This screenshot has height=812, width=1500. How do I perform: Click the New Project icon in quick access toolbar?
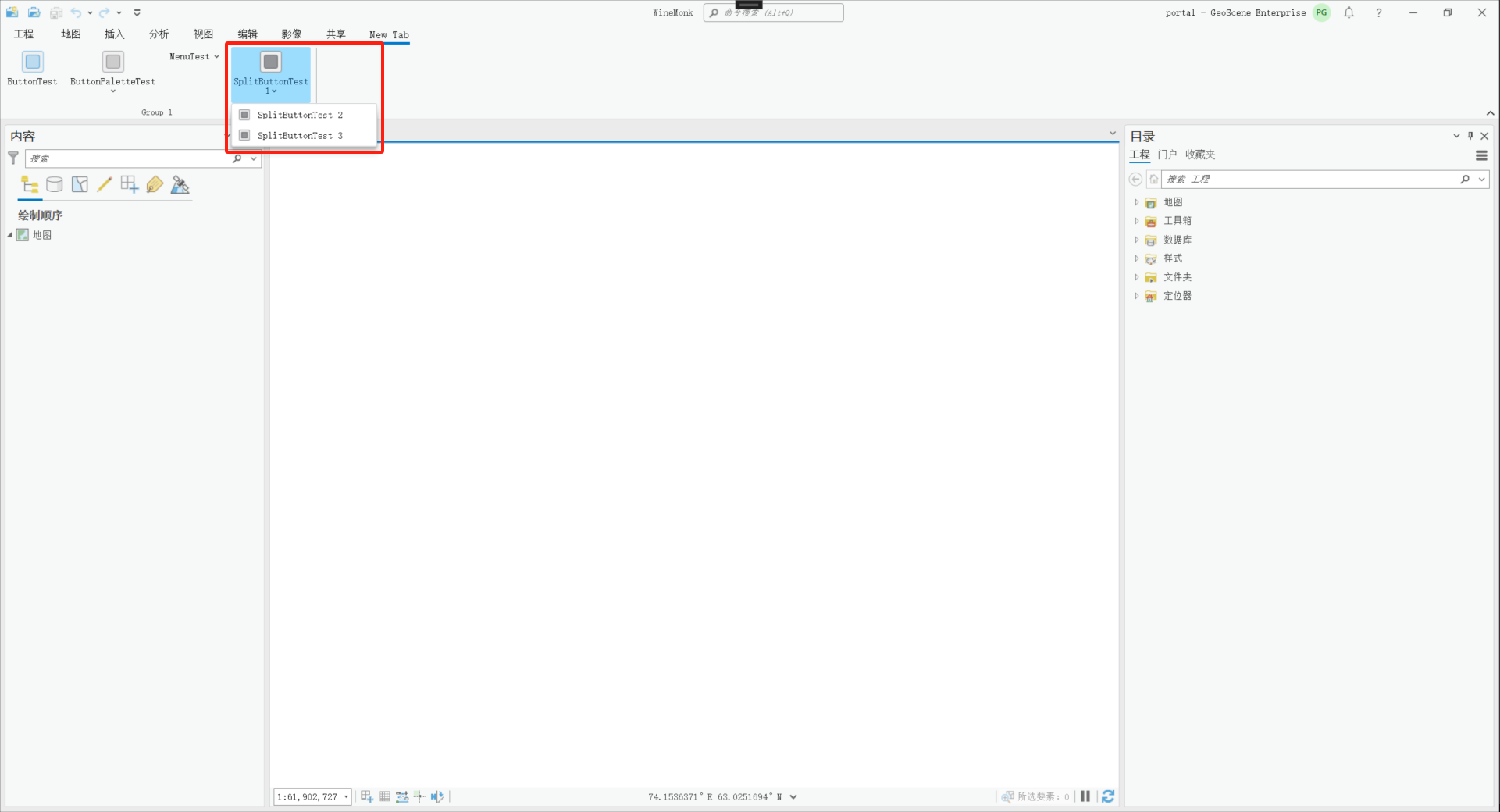pos(12,12)
